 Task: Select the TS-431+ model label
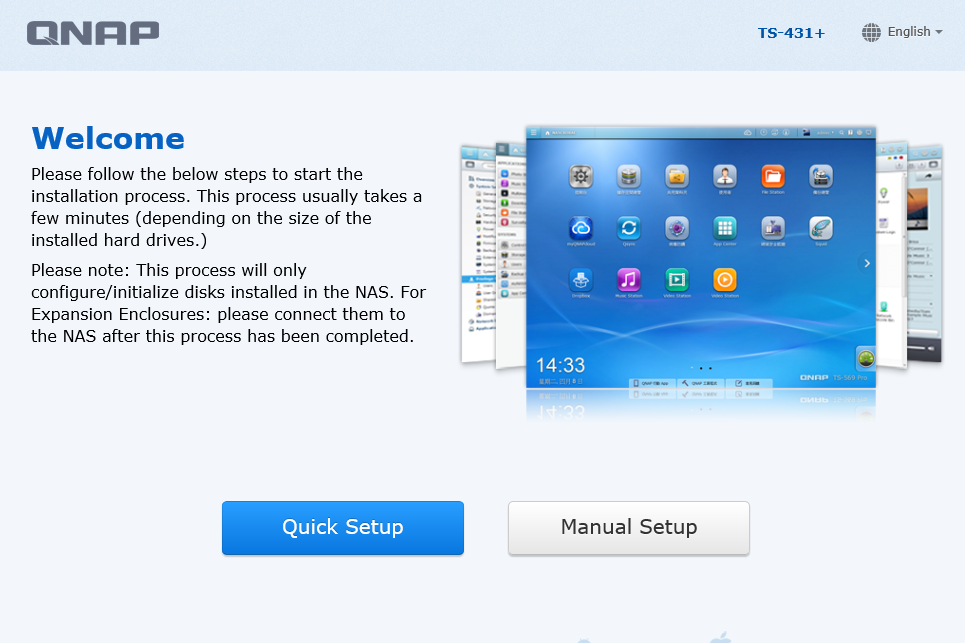click(x=791, y=33)
